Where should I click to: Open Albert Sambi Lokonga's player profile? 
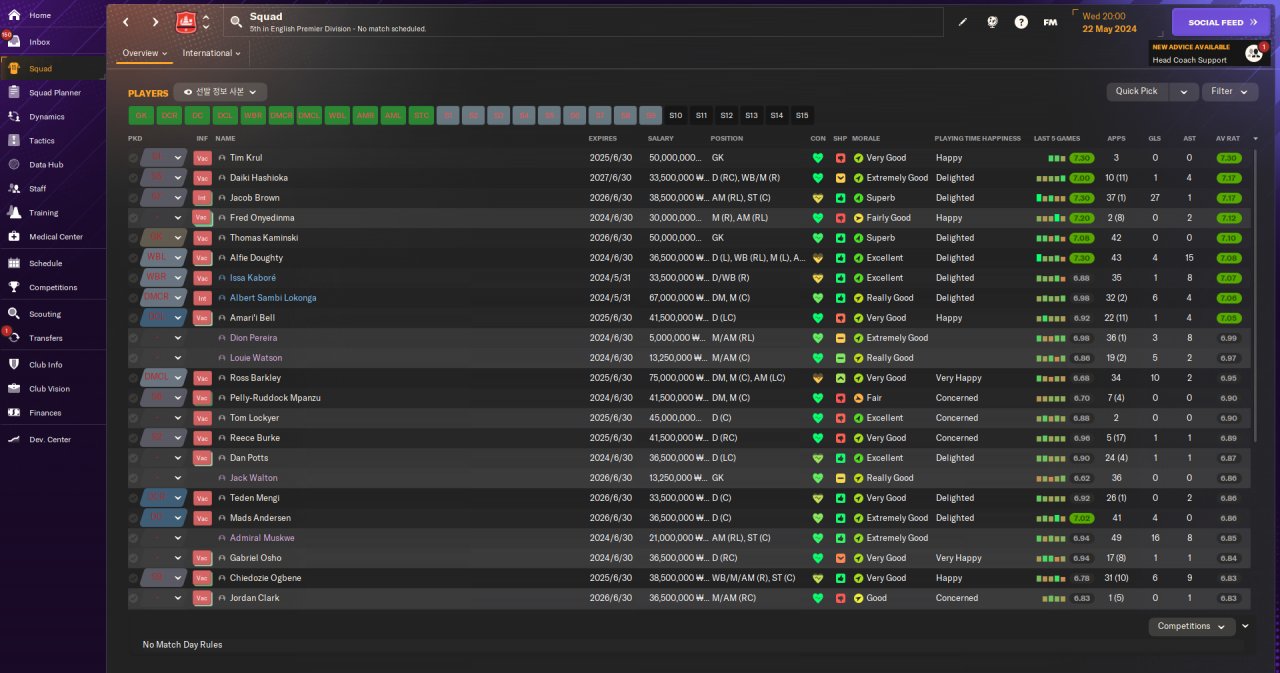pos(272,298)
